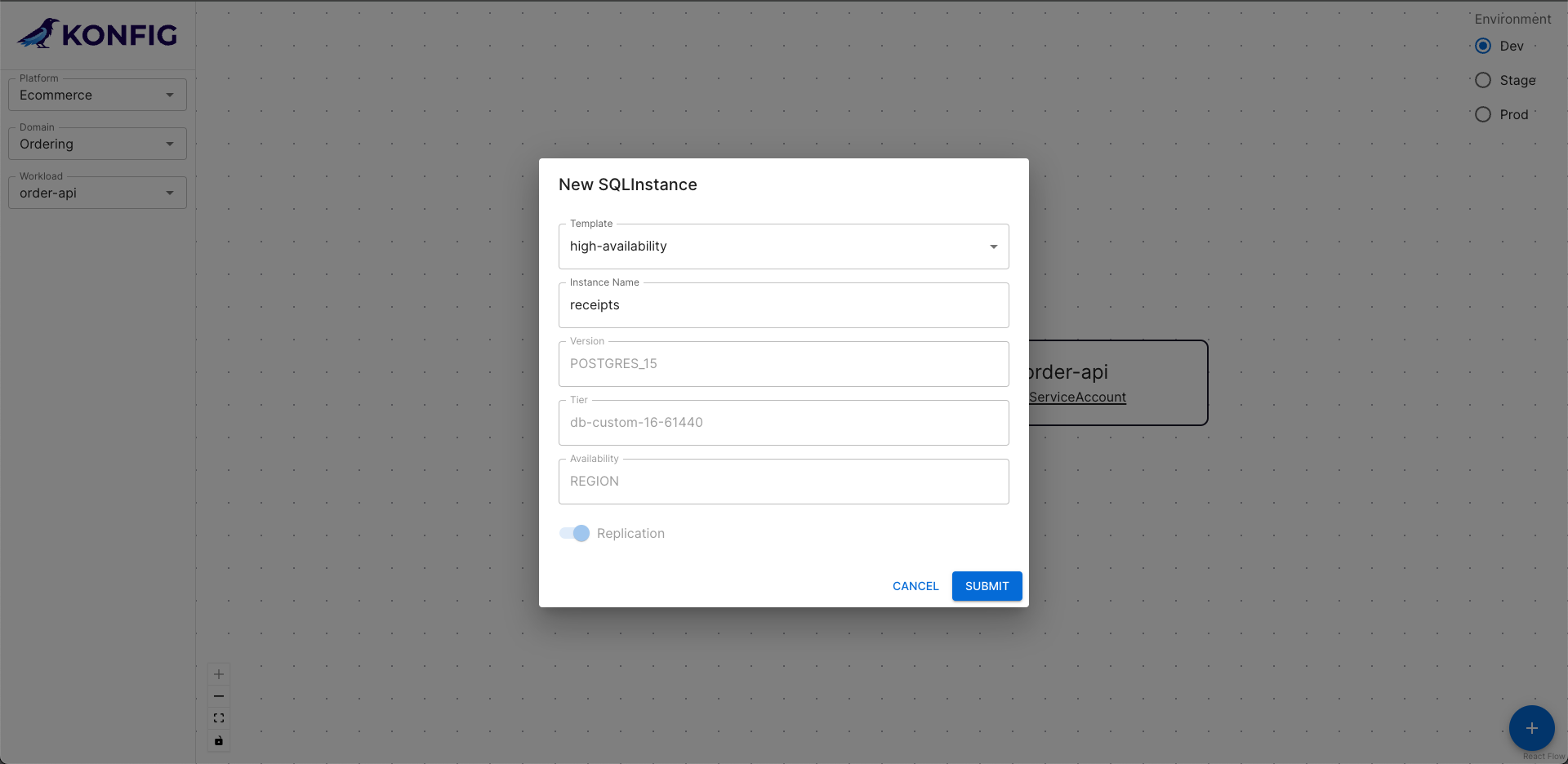This screenshot has width=1568, height=764.
Task: Select the Prod environment radio button
Action: 1483,114
